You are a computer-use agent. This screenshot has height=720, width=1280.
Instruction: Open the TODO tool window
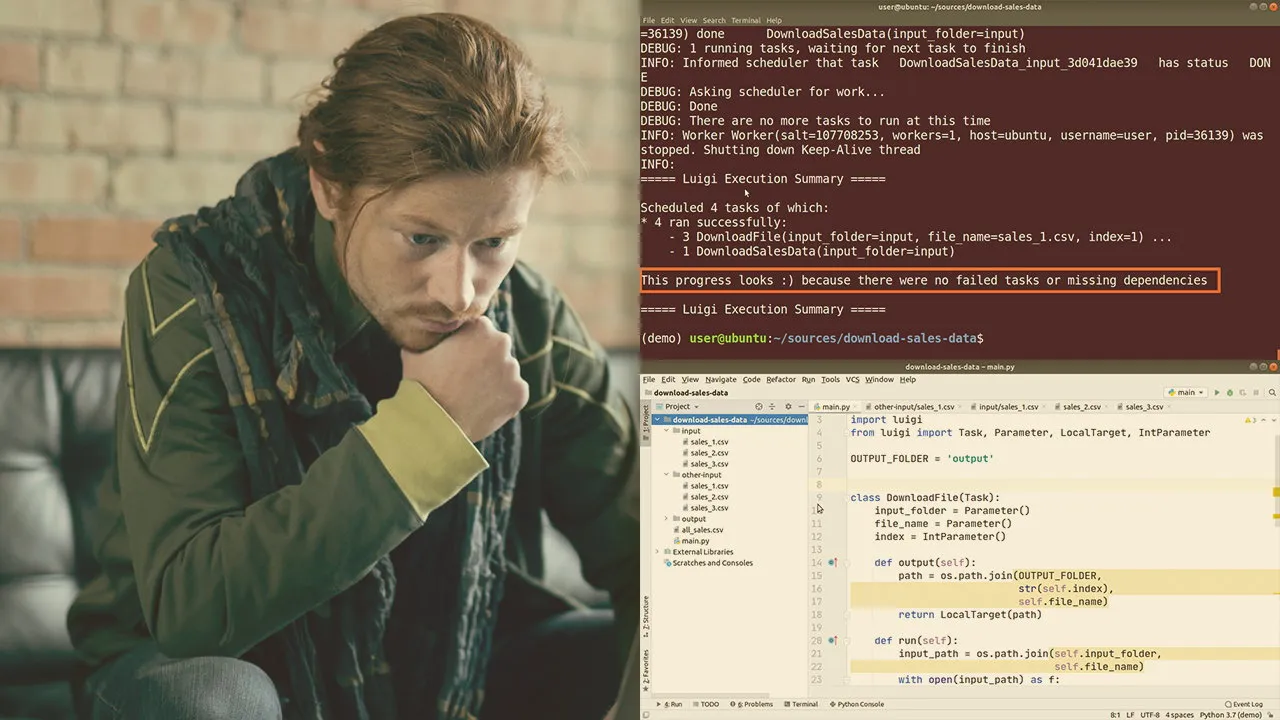706,704
